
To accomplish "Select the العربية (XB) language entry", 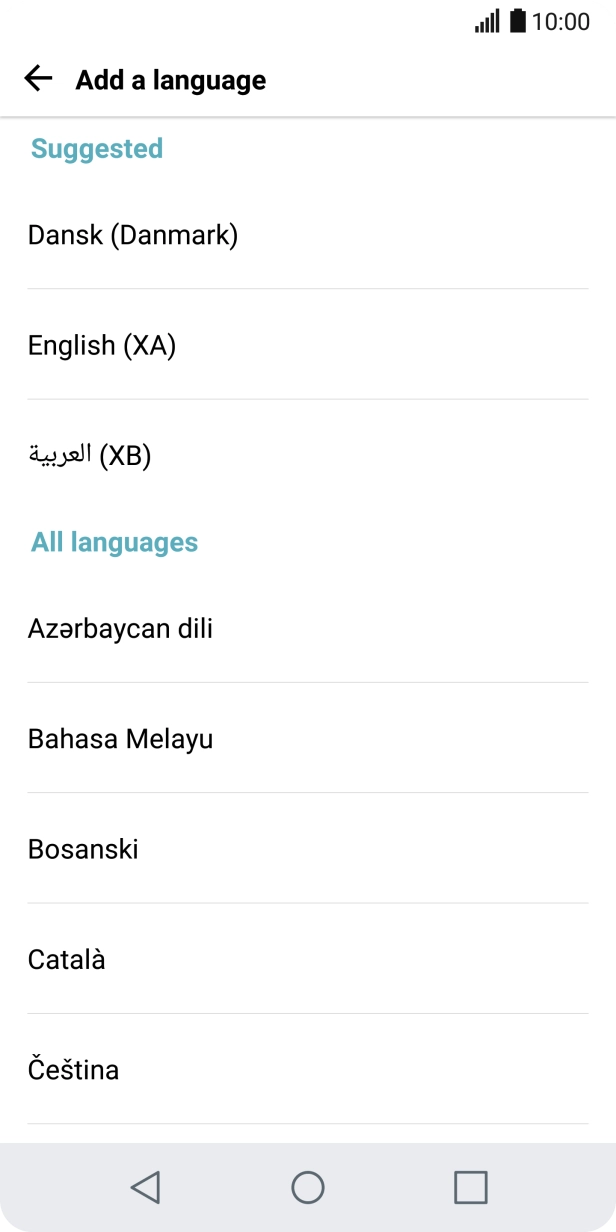I will [88, 455].
